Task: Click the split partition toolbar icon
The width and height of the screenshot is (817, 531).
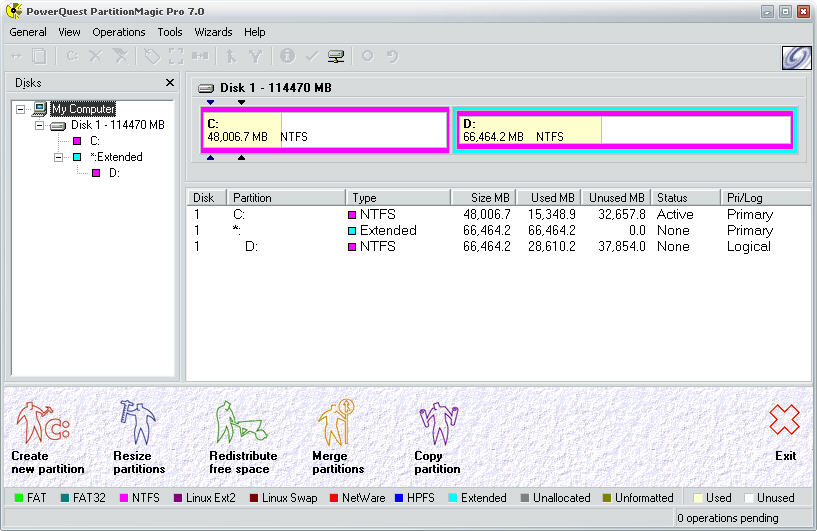Action: pyautogui.click(x=255, y=56)
